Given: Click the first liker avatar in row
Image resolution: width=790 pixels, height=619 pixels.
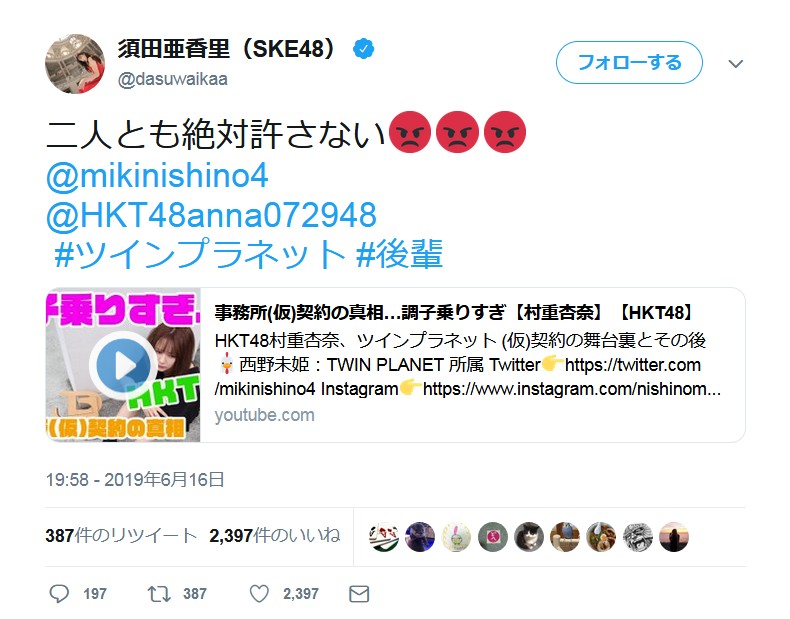Looking at the screenshot, I should click(383, 537).
